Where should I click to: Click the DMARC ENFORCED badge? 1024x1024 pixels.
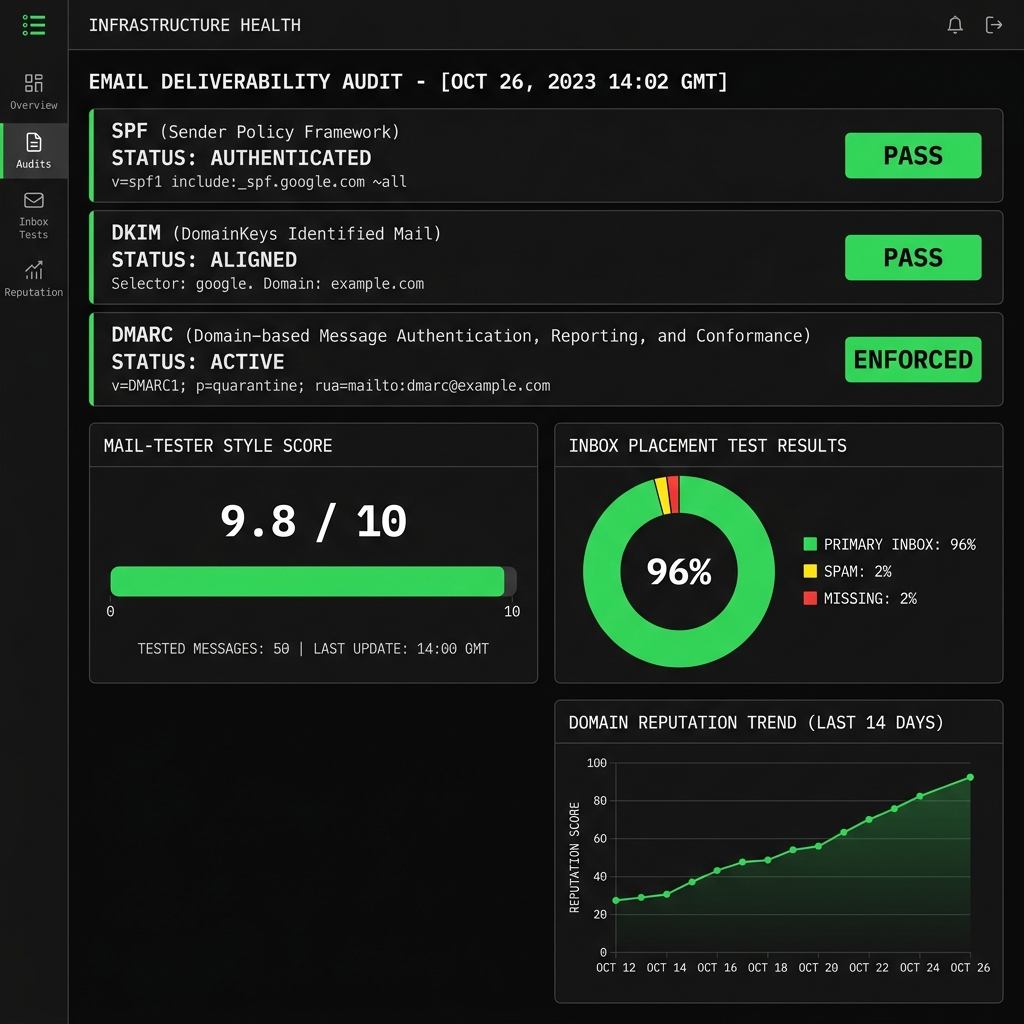click(913, 359)
